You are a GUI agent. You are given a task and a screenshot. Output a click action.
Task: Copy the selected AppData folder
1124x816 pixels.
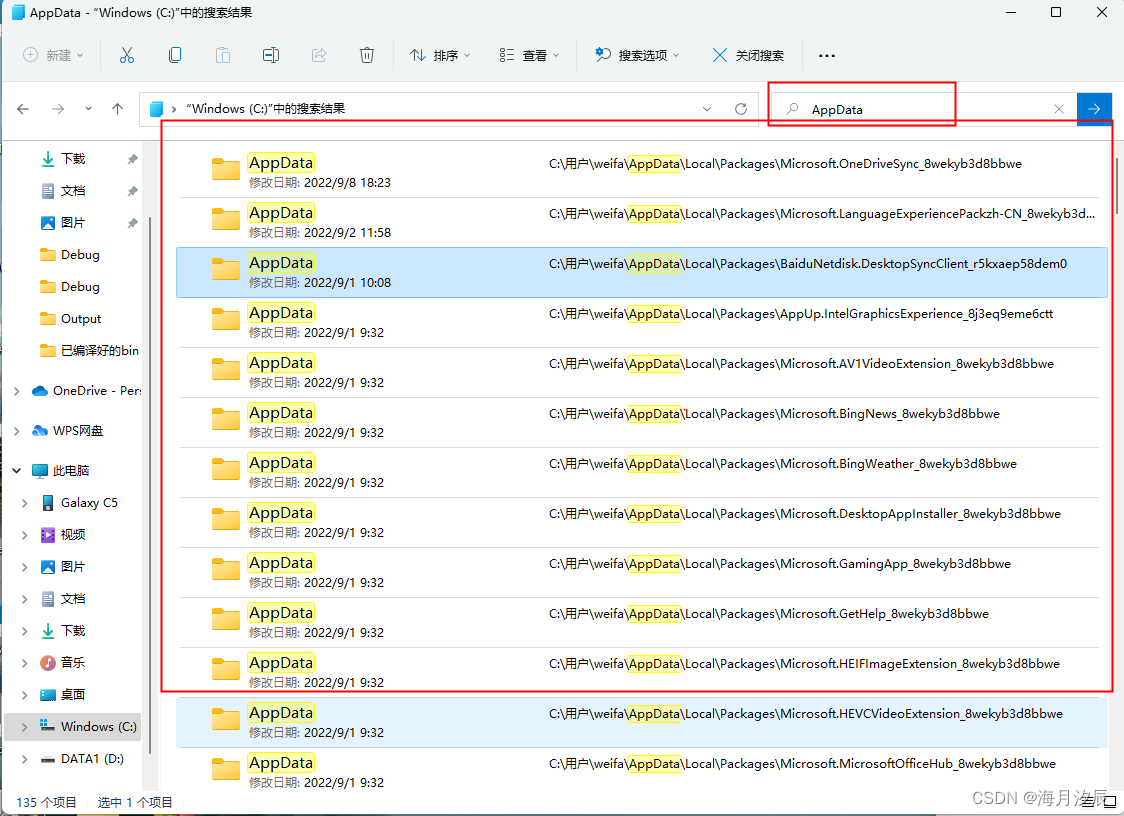coord(175,55)
